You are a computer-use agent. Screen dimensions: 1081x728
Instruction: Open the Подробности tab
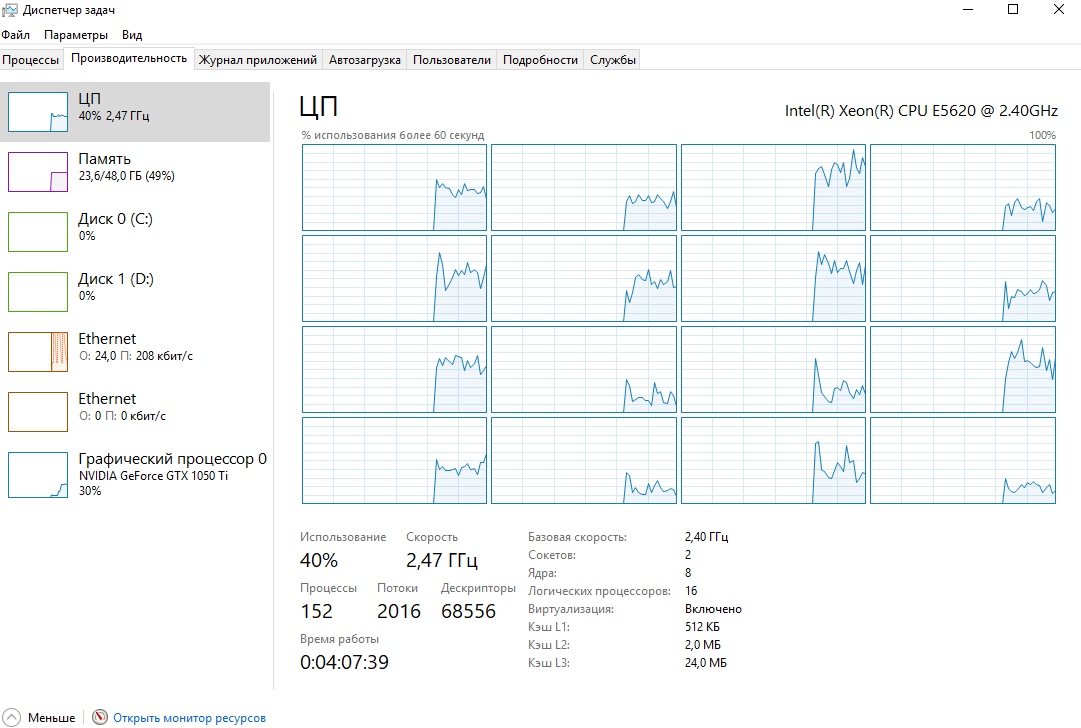point(540,60)
